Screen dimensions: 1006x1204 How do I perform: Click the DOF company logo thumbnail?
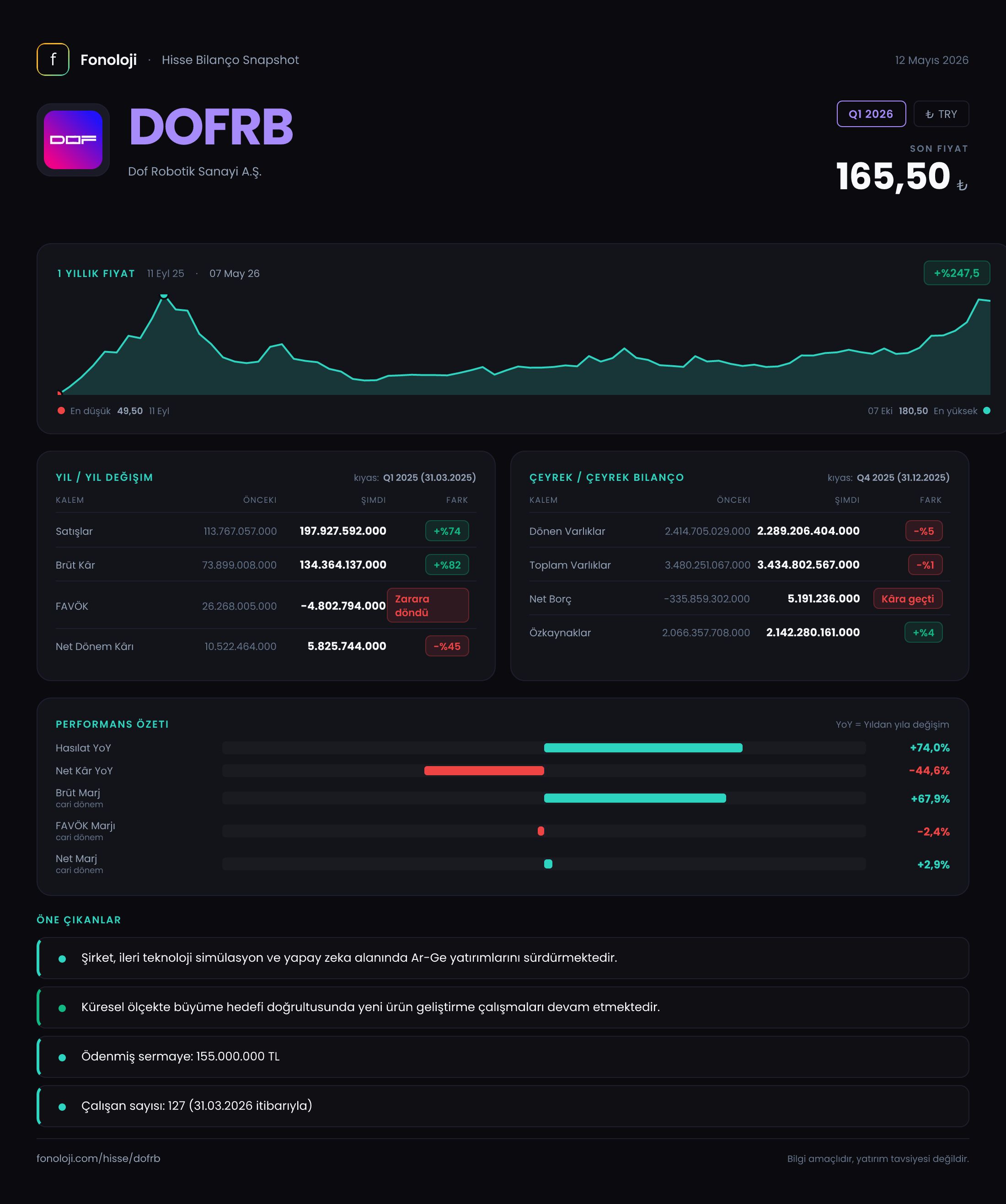click(74, 140)
